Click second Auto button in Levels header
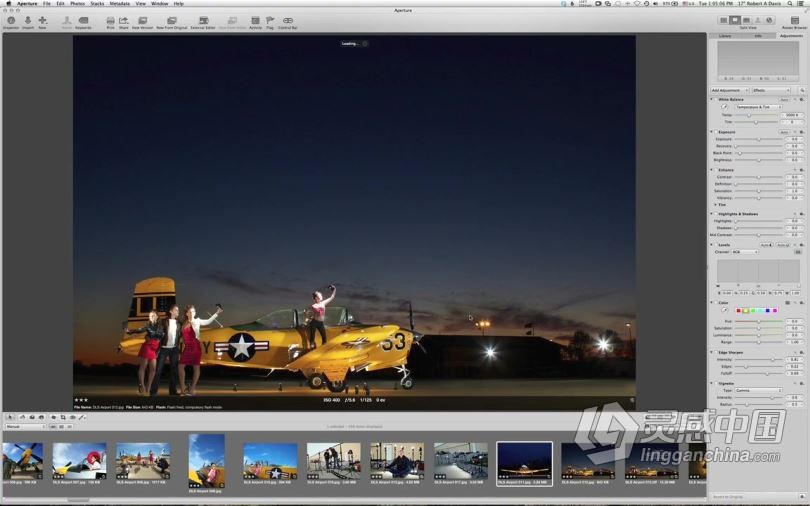This screenshot has height=506, width=810. click(x=783, y=245)
